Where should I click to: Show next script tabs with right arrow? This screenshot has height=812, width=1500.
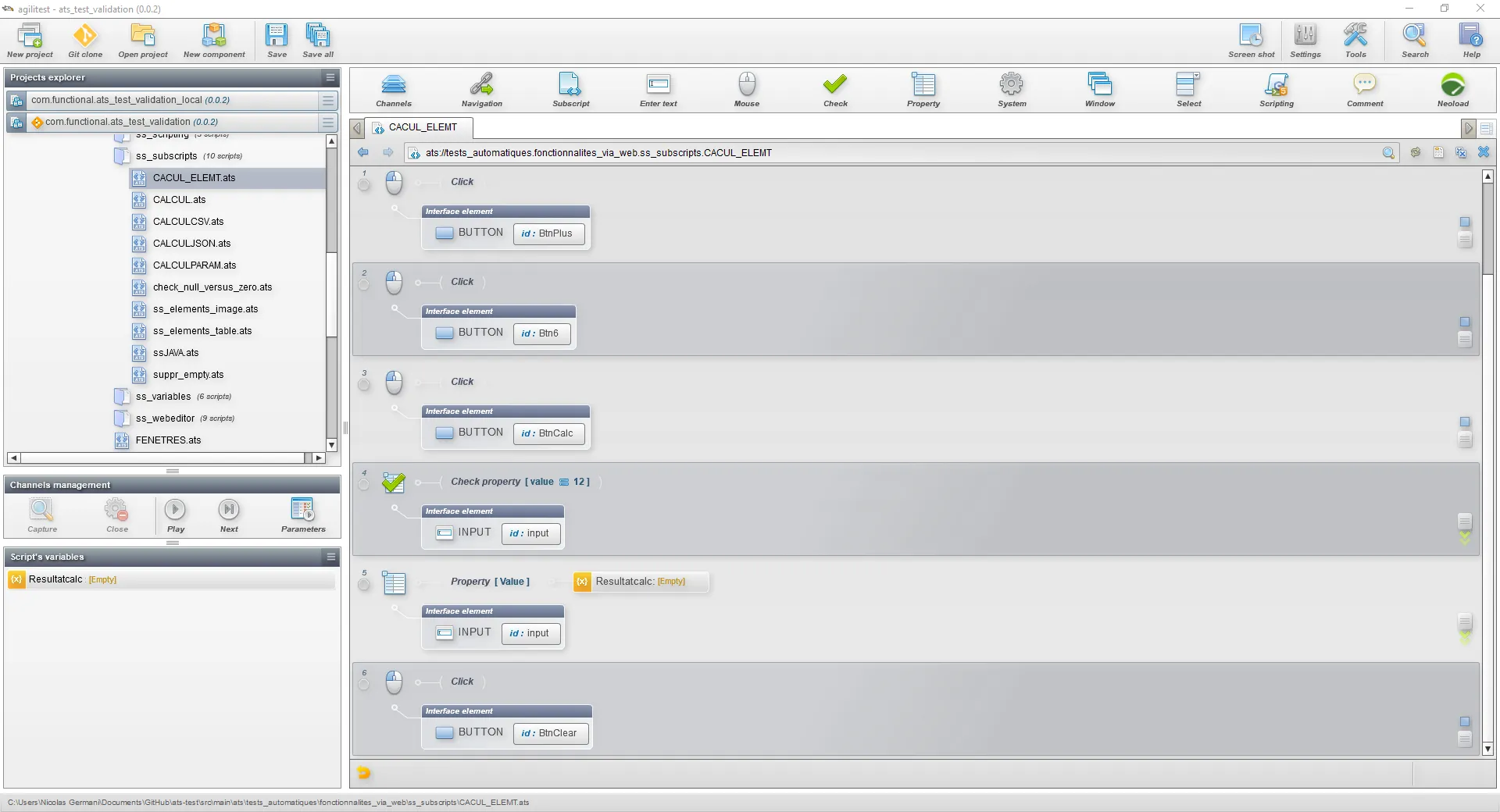pos(1469,128)
